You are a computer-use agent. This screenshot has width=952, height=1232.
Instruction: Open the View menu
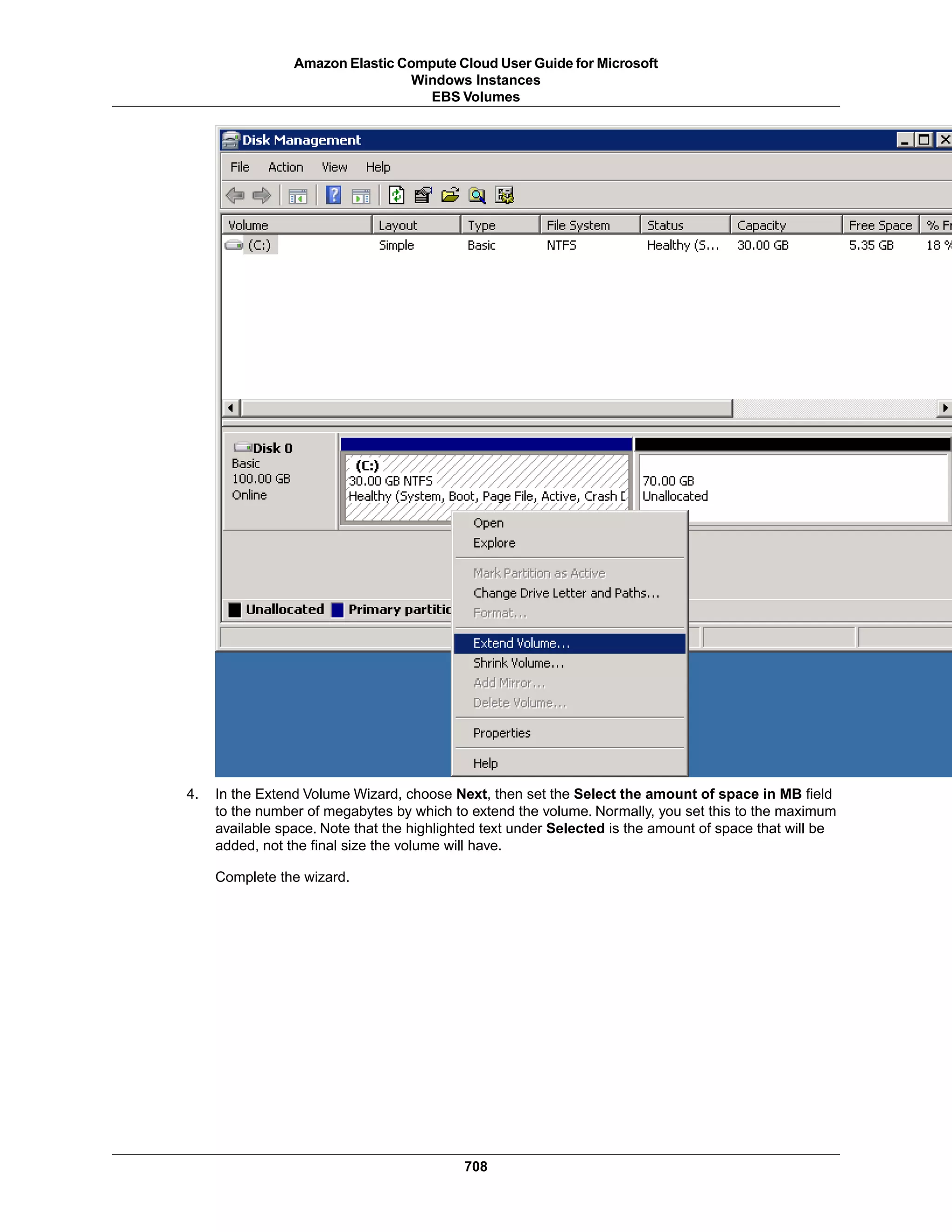pos(334,167)
